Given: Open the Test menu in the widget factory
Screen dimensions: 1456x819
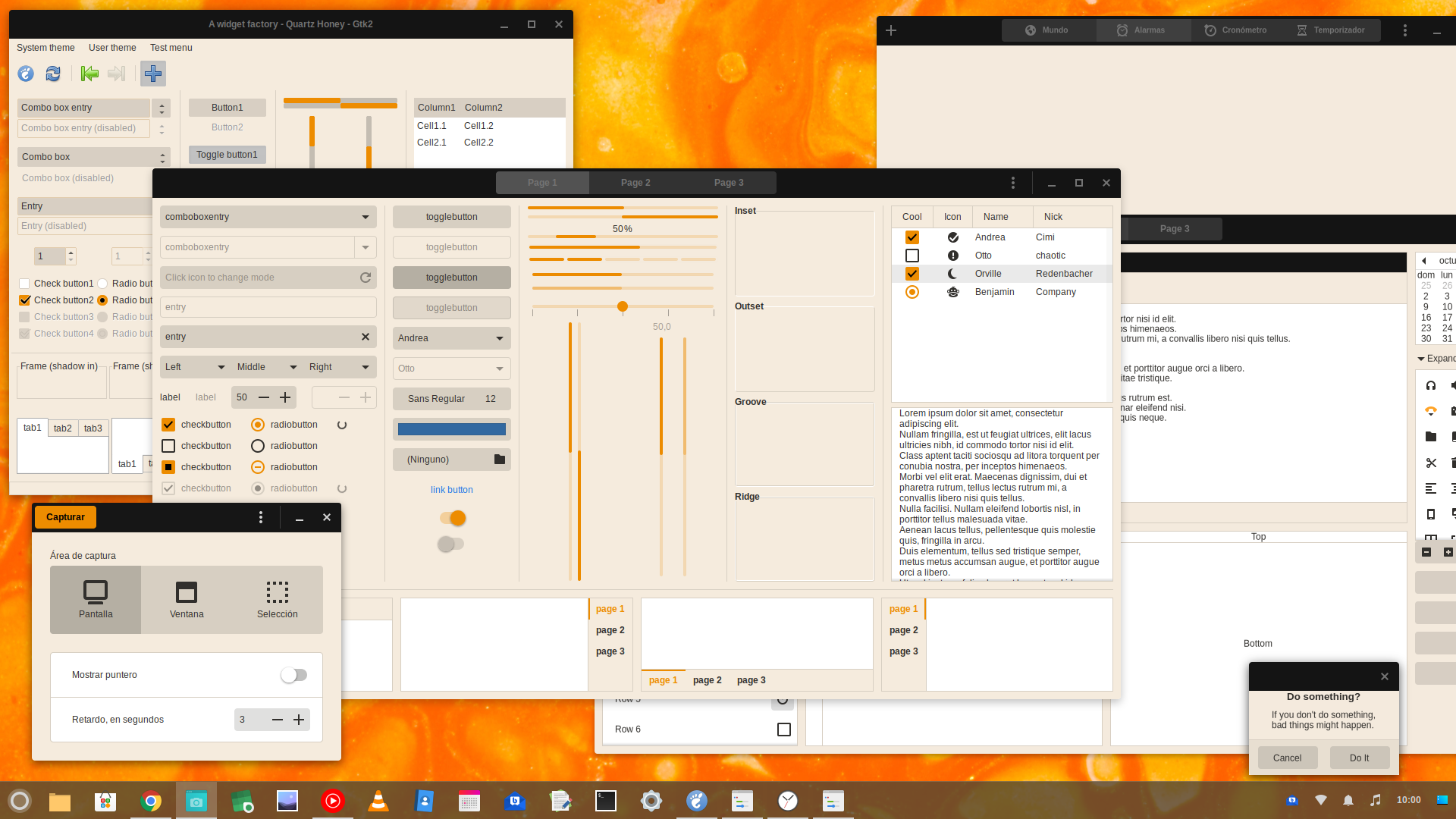Looking at the screenshot, I should coord(171,47).
